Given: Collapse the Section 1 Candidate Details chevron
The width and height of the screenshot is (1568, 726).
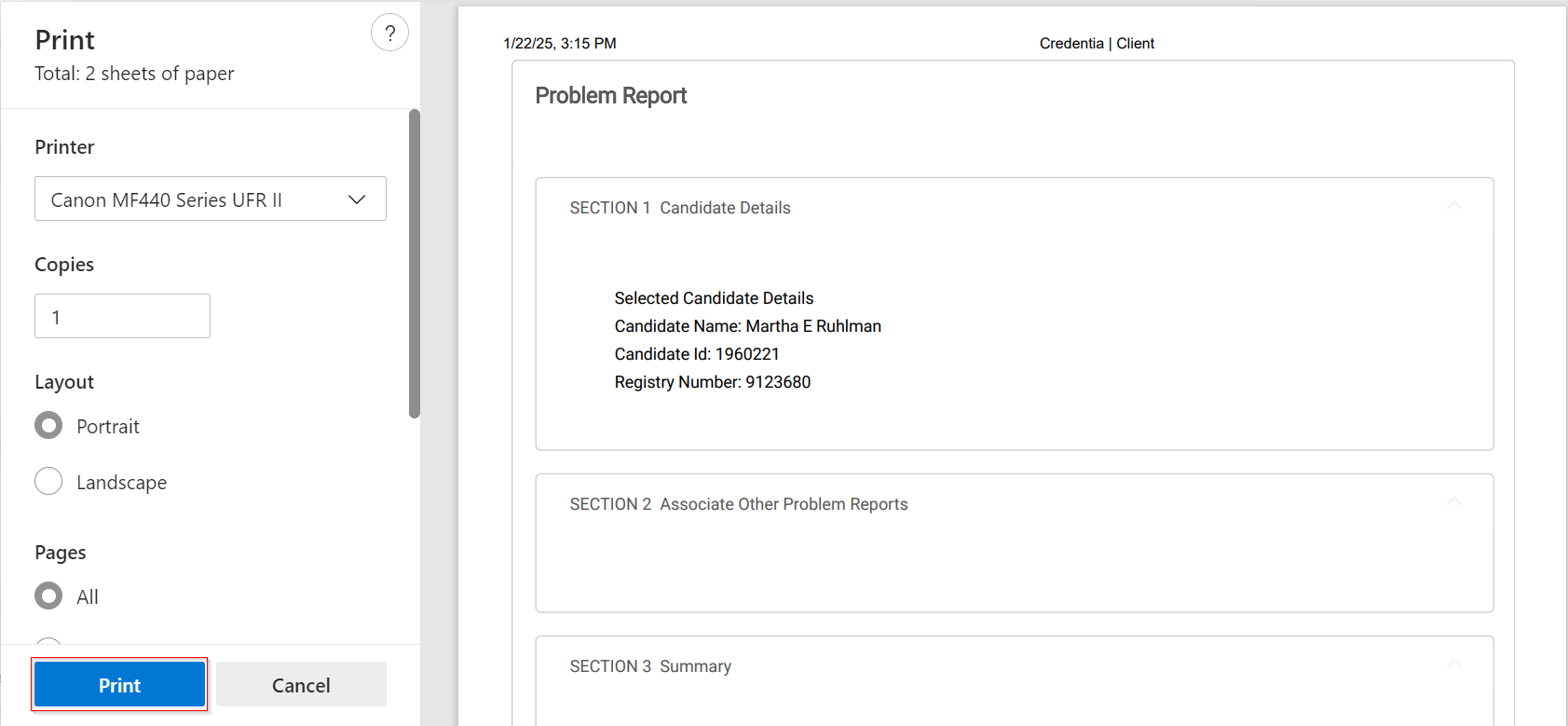Looking at the screenshot, I should tap(1453, 205).
